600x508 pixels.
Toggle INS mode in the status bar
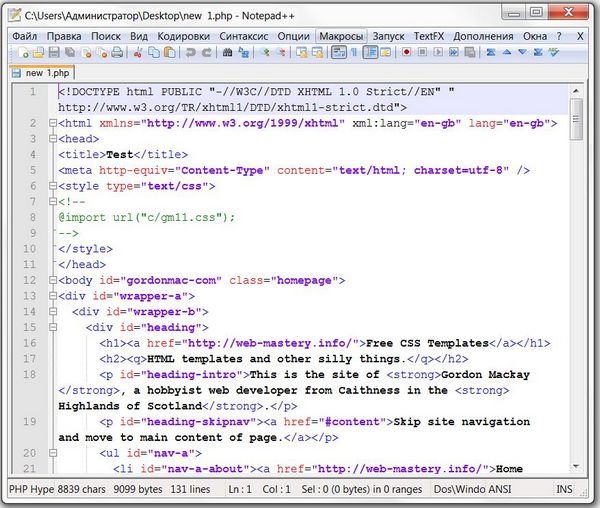pyautogui.click(x=564, y=489)
